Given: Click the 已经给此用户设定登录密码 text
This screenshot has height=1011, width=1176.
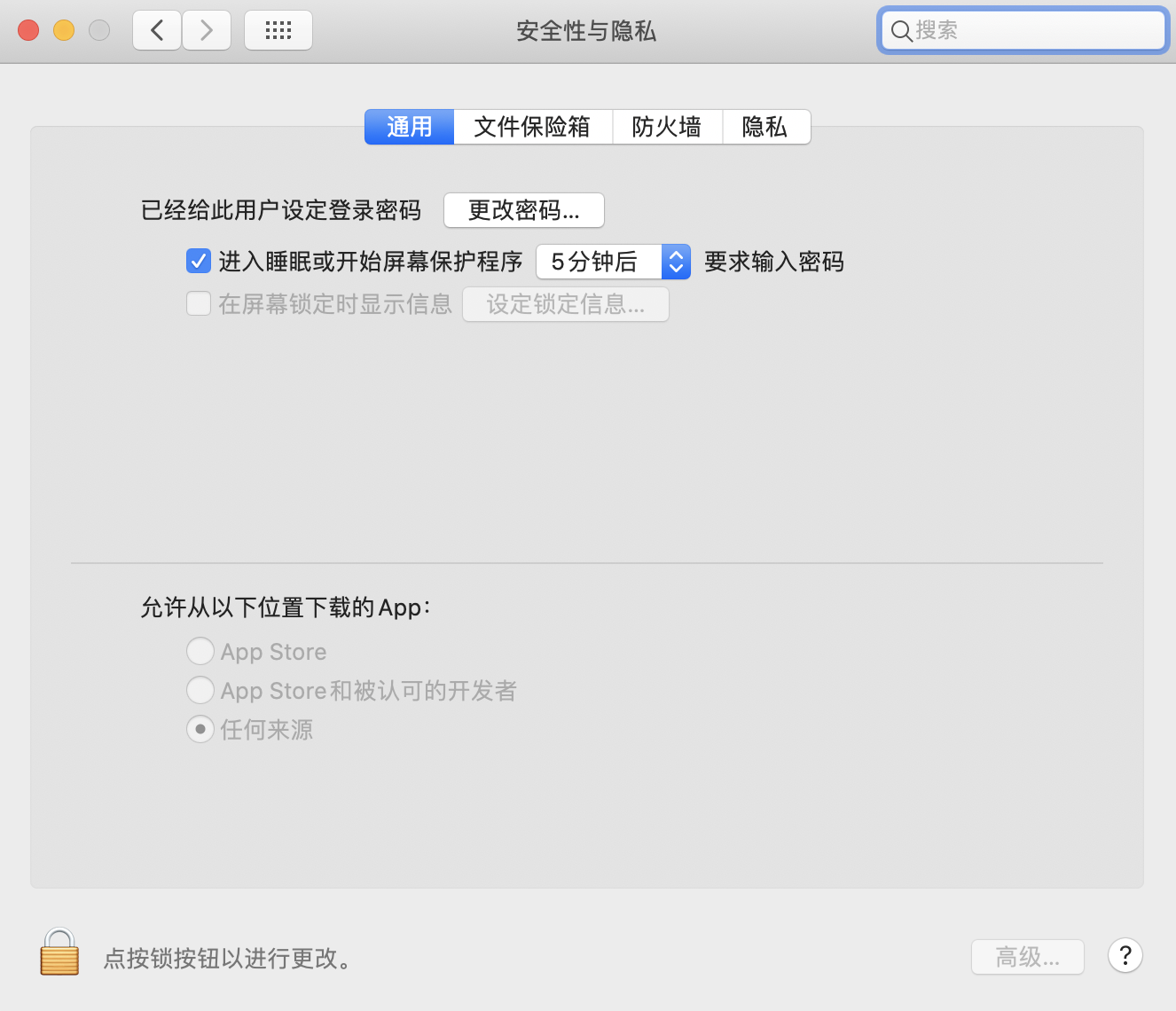Looking at the screenshot, I should click(x=281, y=210).
